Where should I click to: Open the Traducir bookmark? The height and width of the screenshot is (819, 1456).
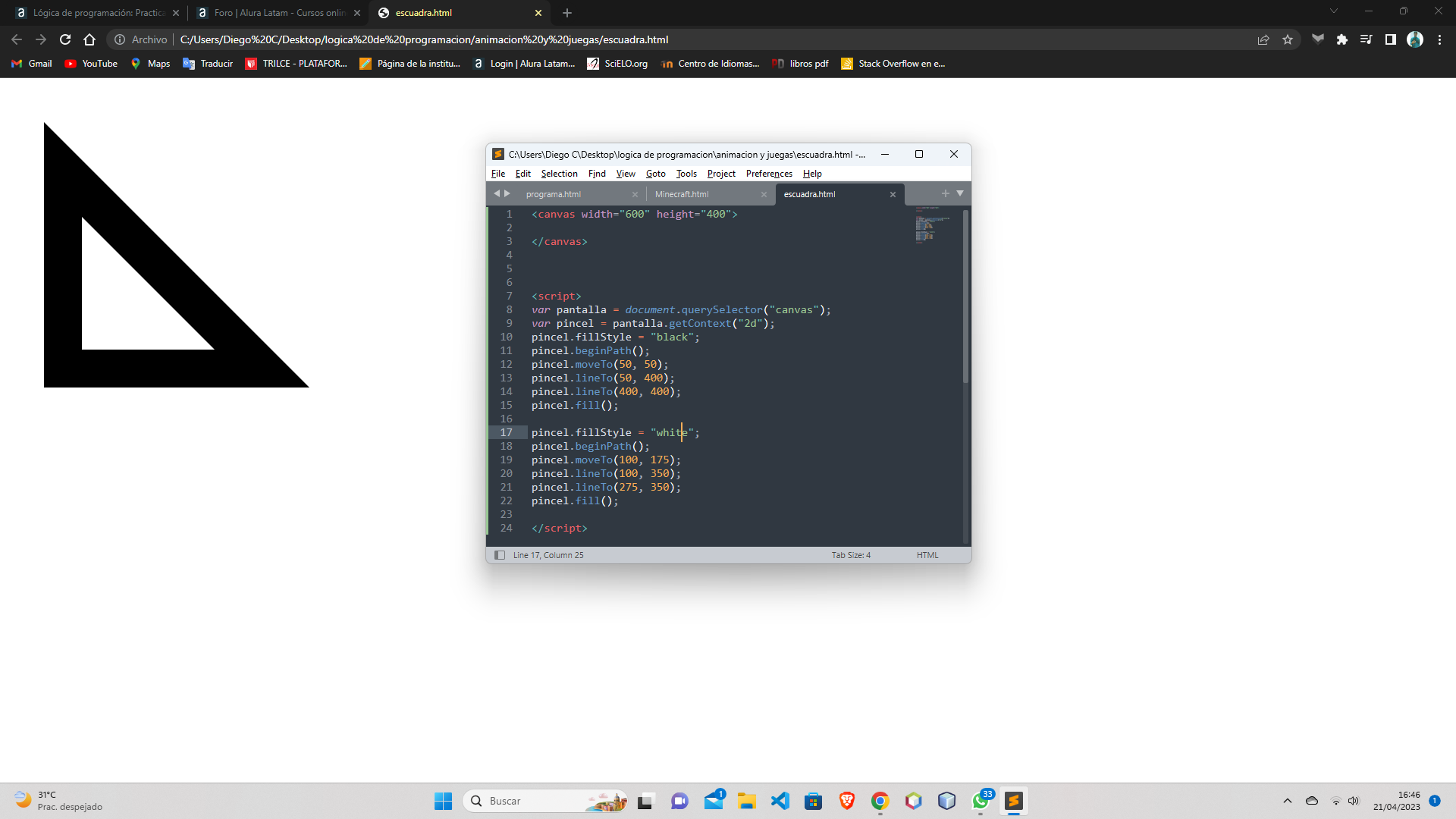208,64
